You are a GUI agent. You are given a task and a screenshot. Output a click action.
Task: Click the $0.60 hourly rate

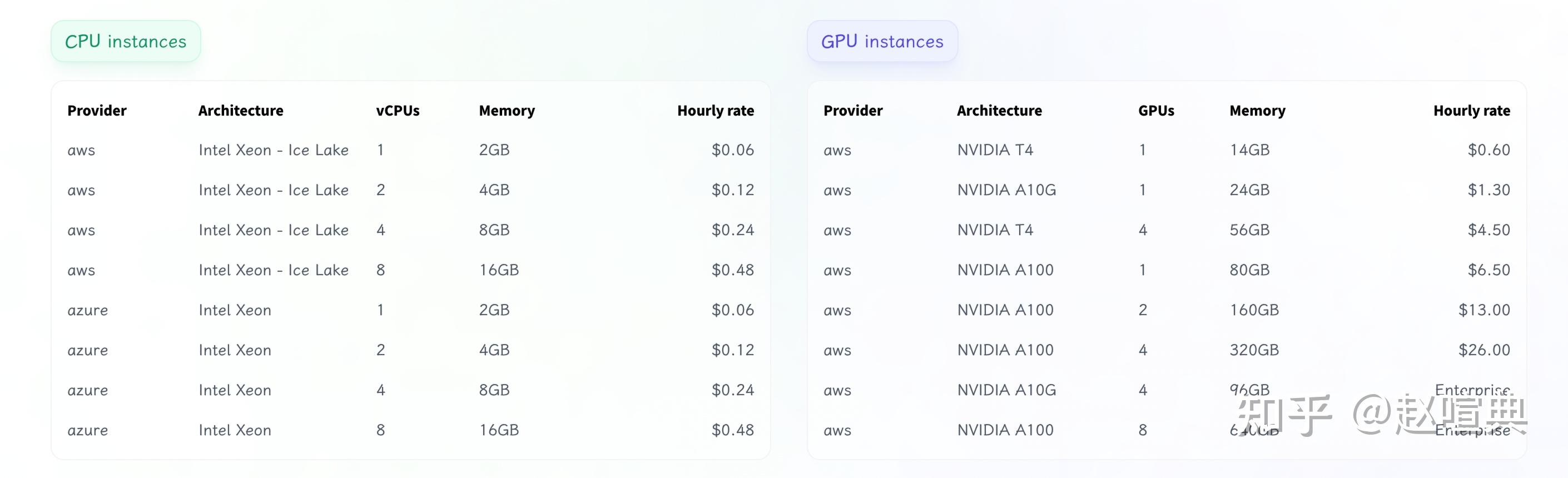tap(1488, 150)
